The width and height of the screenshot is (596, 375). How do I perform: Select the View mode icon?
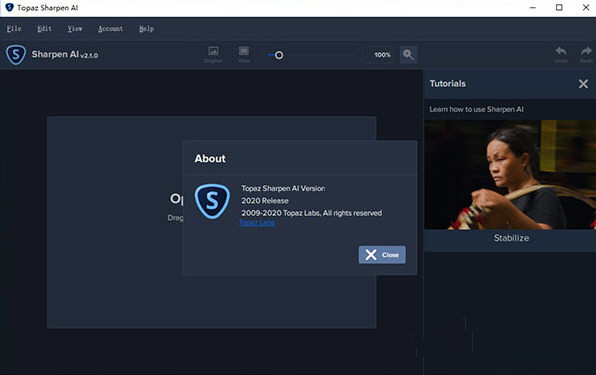click(244, 51)
